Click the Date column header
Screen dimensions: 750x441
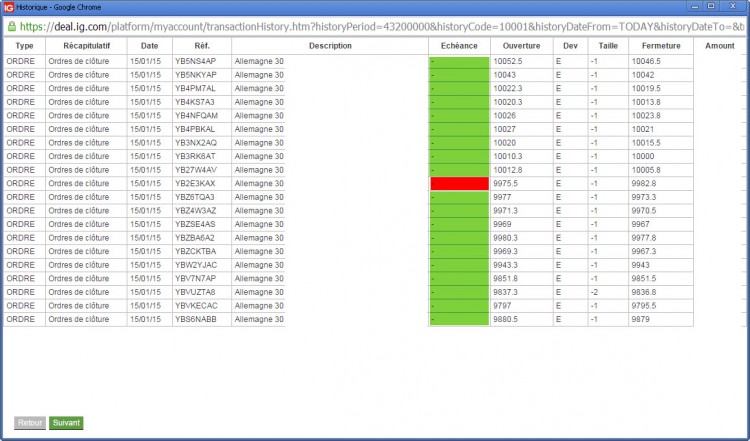(x=150, y=46)
